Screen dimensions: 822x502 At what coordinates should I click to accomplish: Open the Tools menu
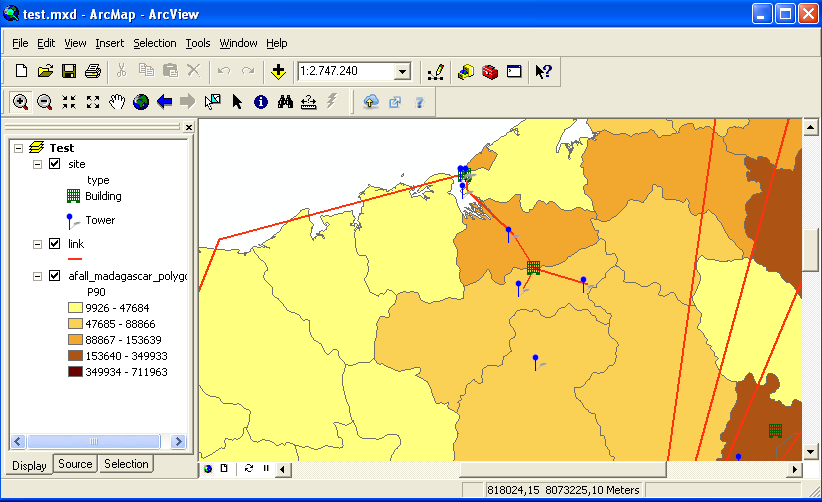click(198, 43)
